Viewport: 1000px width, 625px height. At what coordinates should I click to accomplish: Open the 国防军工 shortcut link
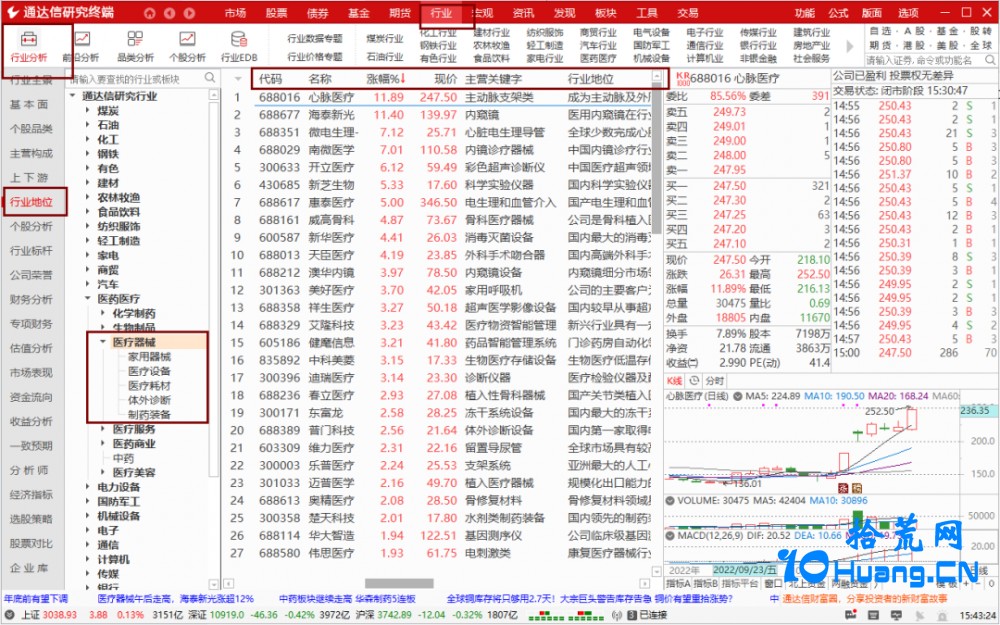[x=652, y=45]
